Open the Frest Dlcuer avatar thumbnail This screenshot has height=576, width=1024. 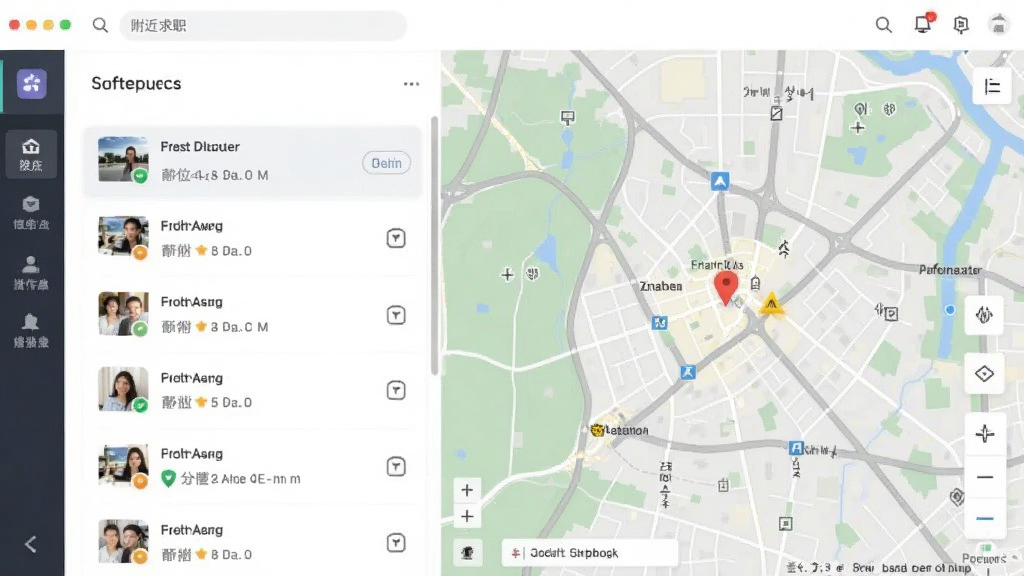pos(123,159)
